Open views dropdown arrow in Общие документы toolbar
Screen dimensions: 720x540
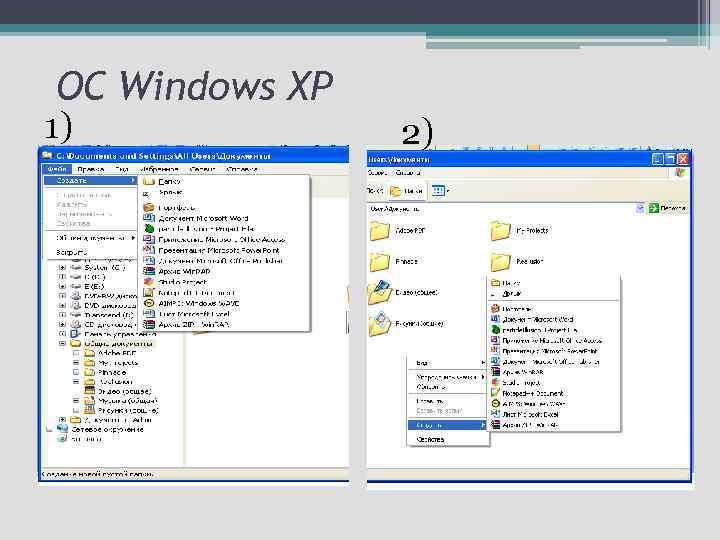point(448,191)
